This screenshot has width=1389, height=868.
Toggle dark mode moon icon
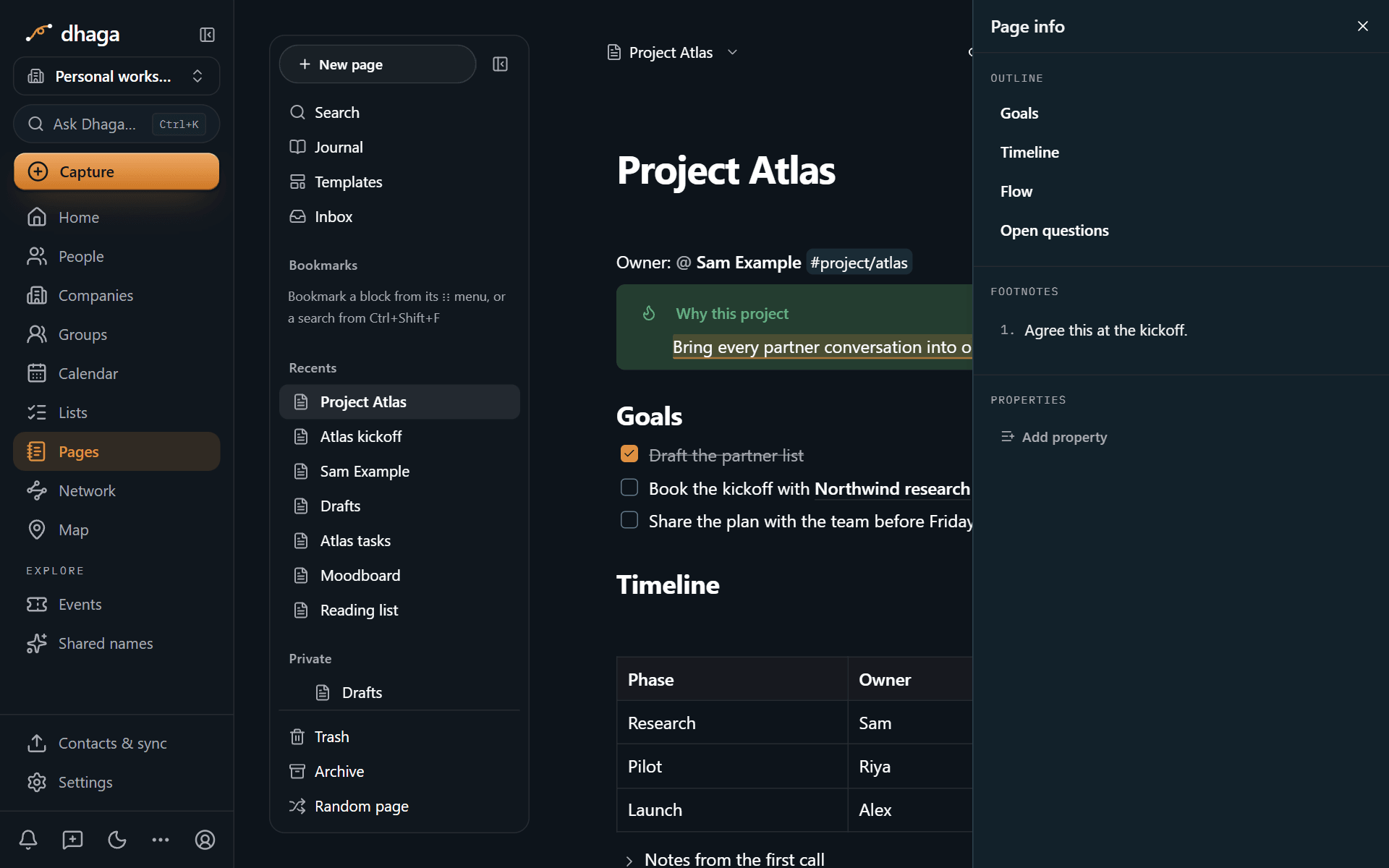[116, 840]
